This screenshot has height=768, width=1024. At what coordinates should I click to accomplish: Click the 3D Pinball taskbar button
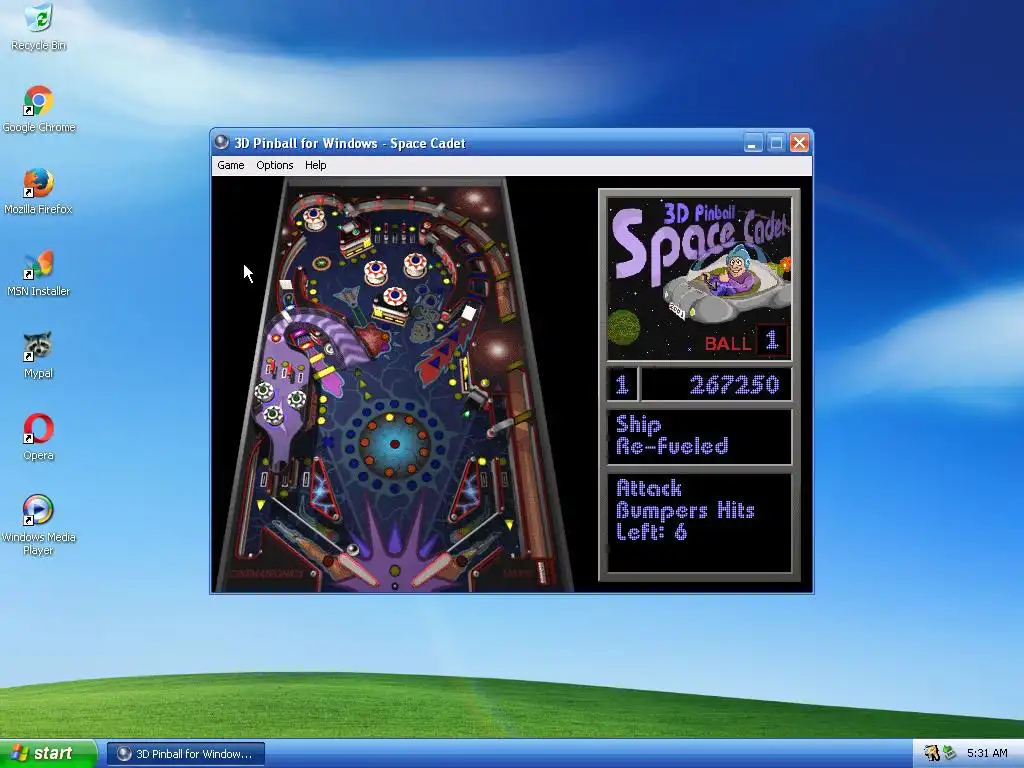(x=186, y=754)
